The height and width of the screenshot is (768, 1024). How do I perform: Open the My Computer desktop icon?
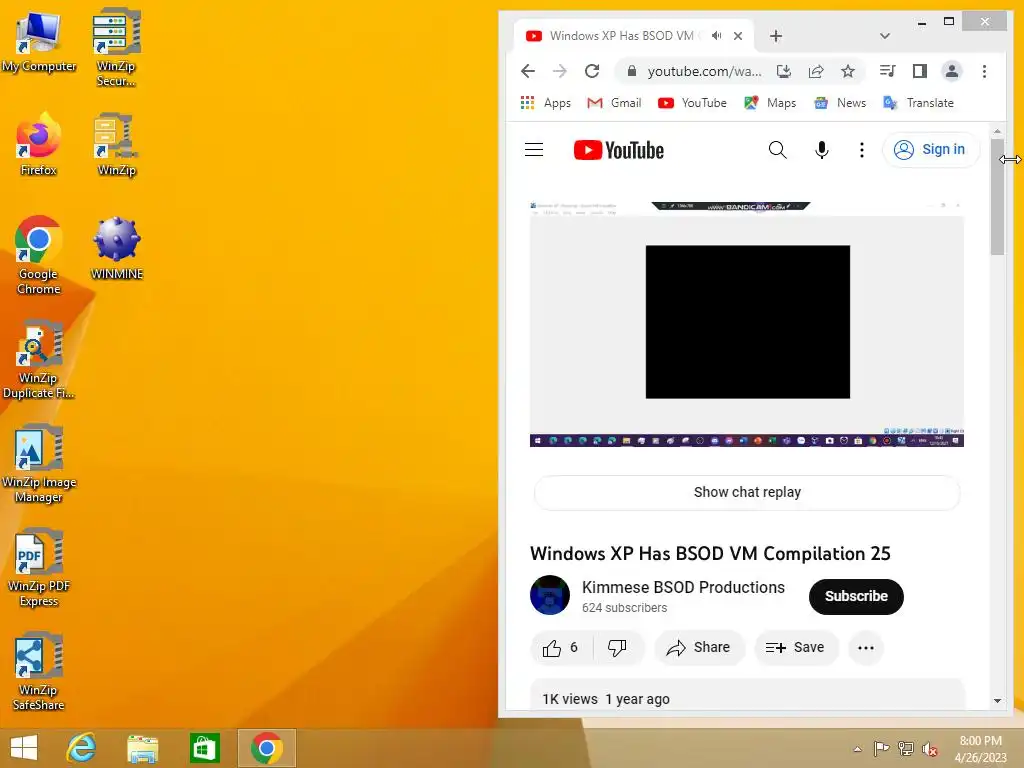coord(39,42)
